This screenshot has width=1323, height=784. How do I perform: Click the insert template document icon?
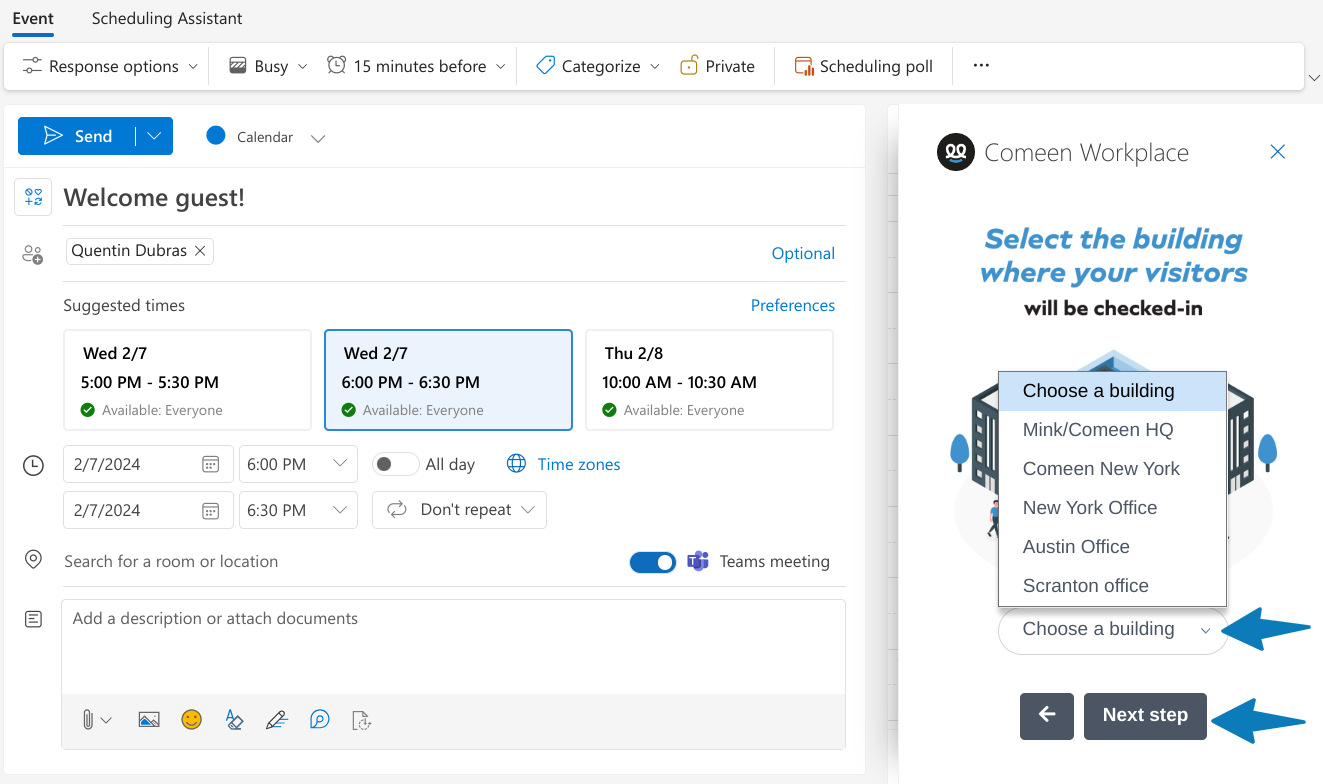coord(362,719)
